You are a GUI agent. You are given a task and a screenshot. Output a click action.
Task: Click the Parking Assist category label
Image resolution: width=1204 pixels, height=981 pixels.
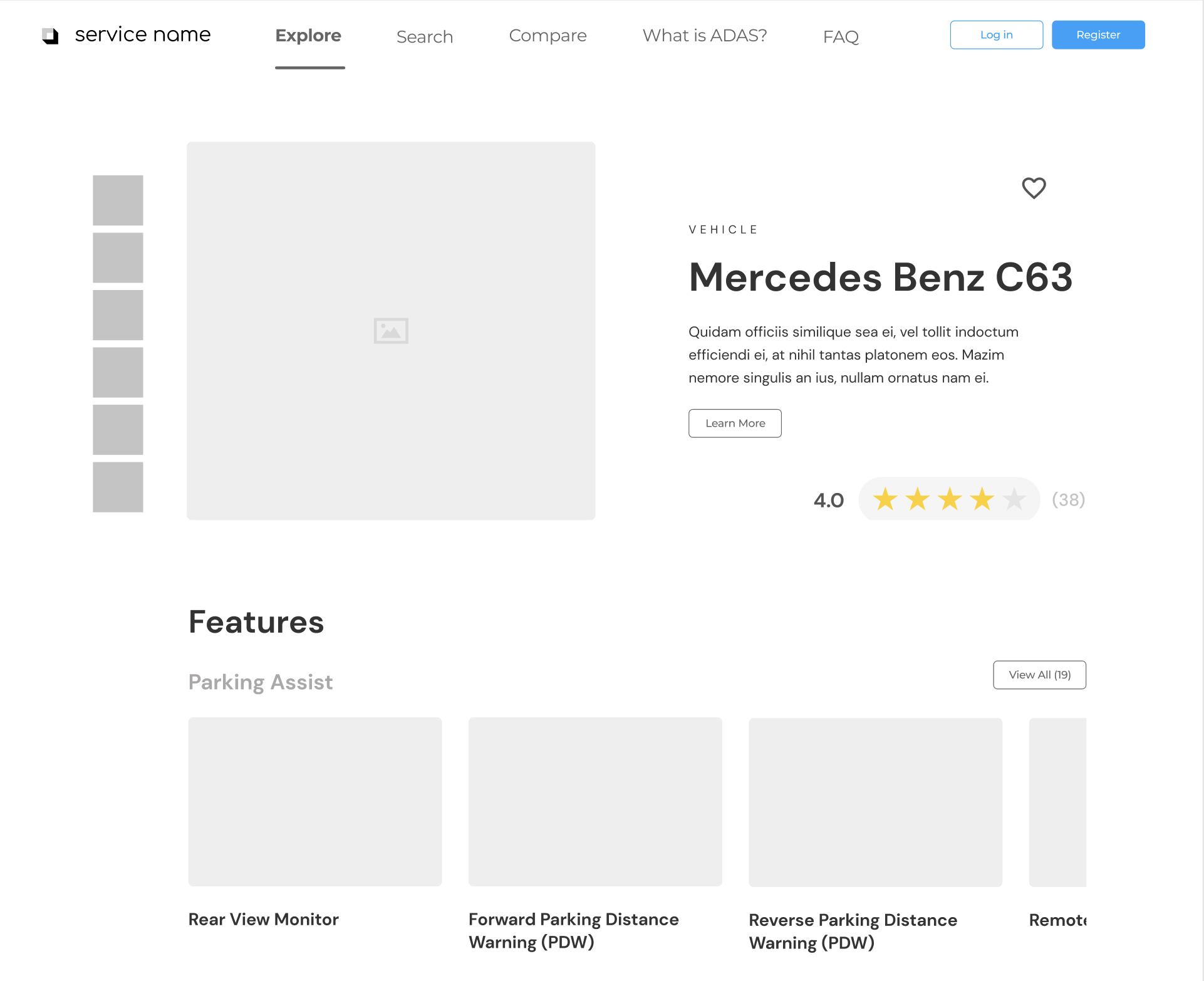pos(261,682)
